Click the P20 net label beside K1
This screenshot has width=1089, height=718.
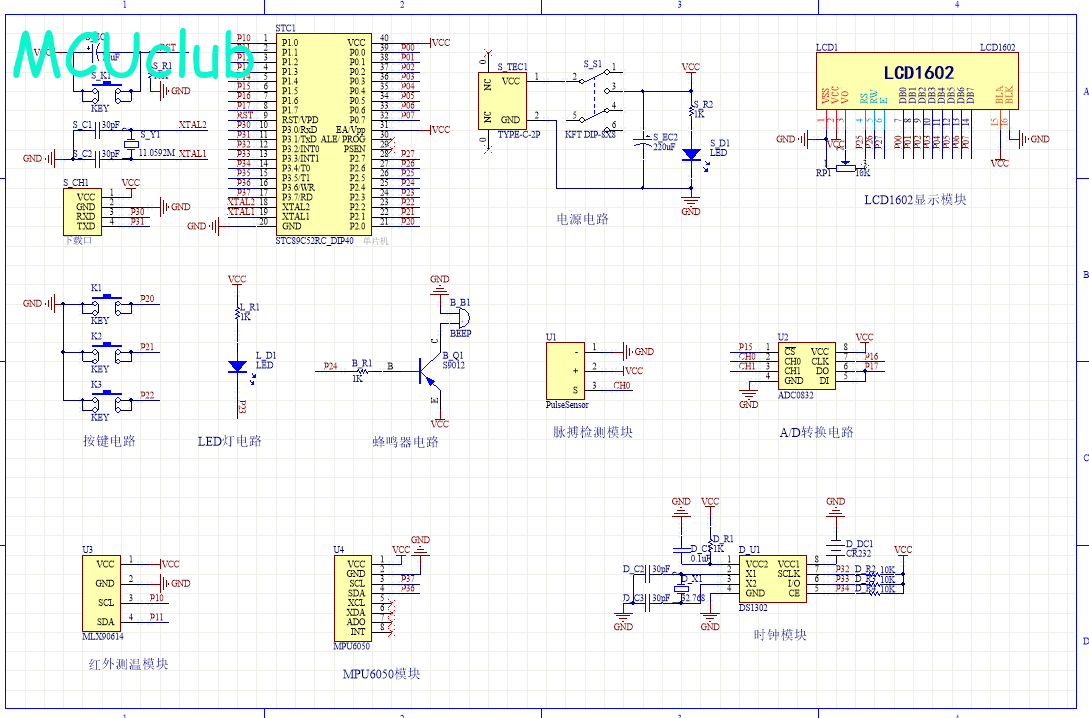point(147,299)
